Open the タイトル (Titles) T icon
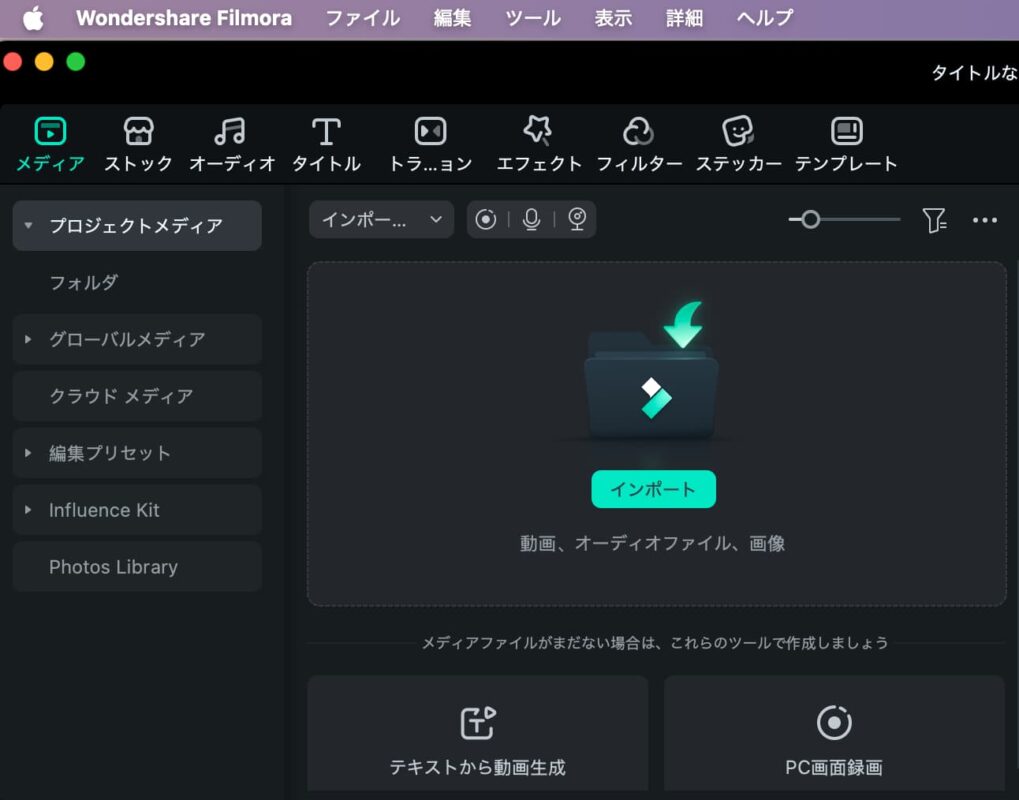The height and width of the screenshot is (800, 1019). click(x=326, y=132)
